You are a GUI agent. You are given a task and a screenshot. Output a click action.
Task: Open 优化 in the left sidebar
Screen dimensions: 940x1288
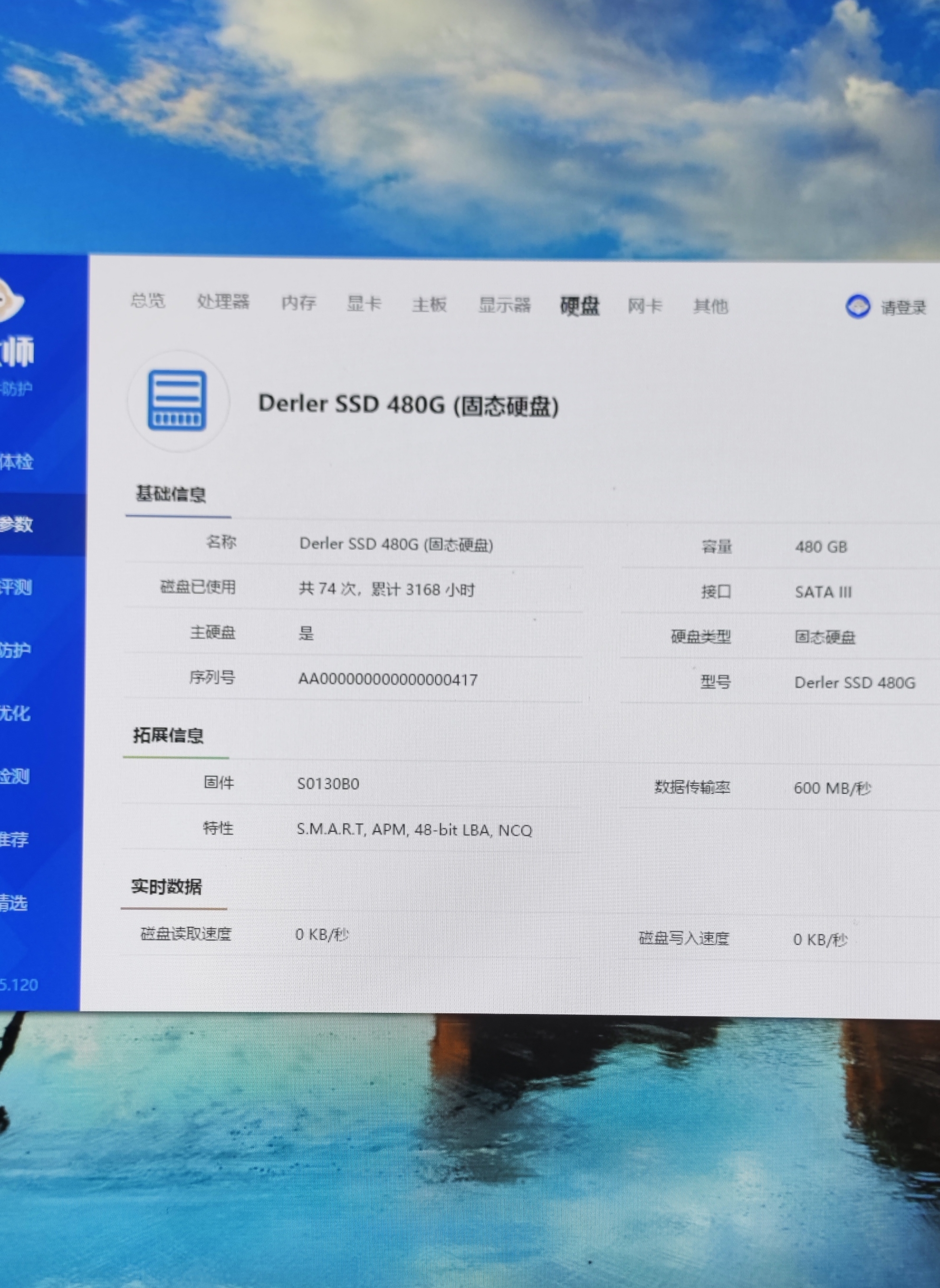15,713
